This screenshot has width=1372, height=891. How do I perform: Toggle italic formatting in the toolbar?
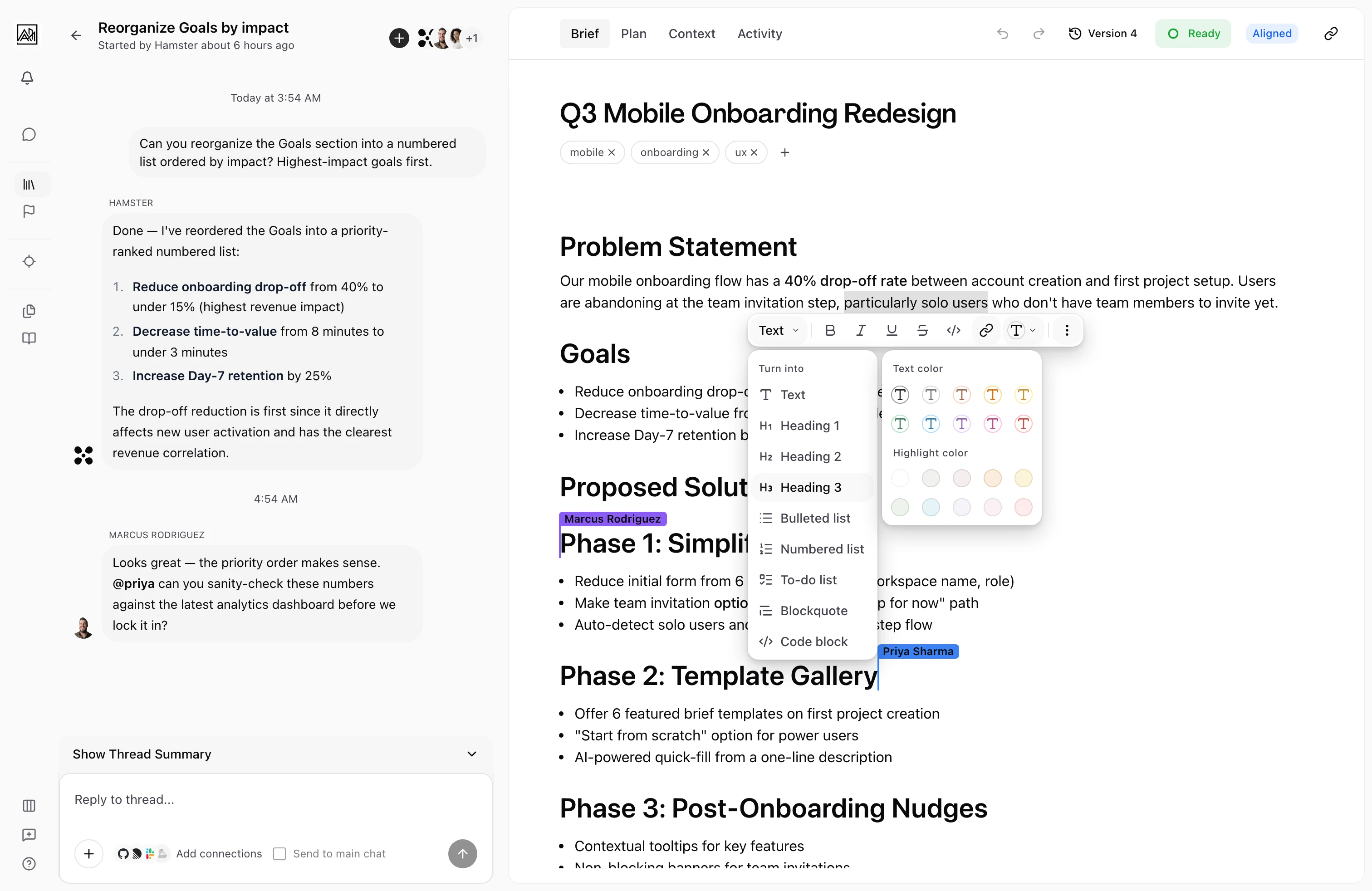pos(861,330)
